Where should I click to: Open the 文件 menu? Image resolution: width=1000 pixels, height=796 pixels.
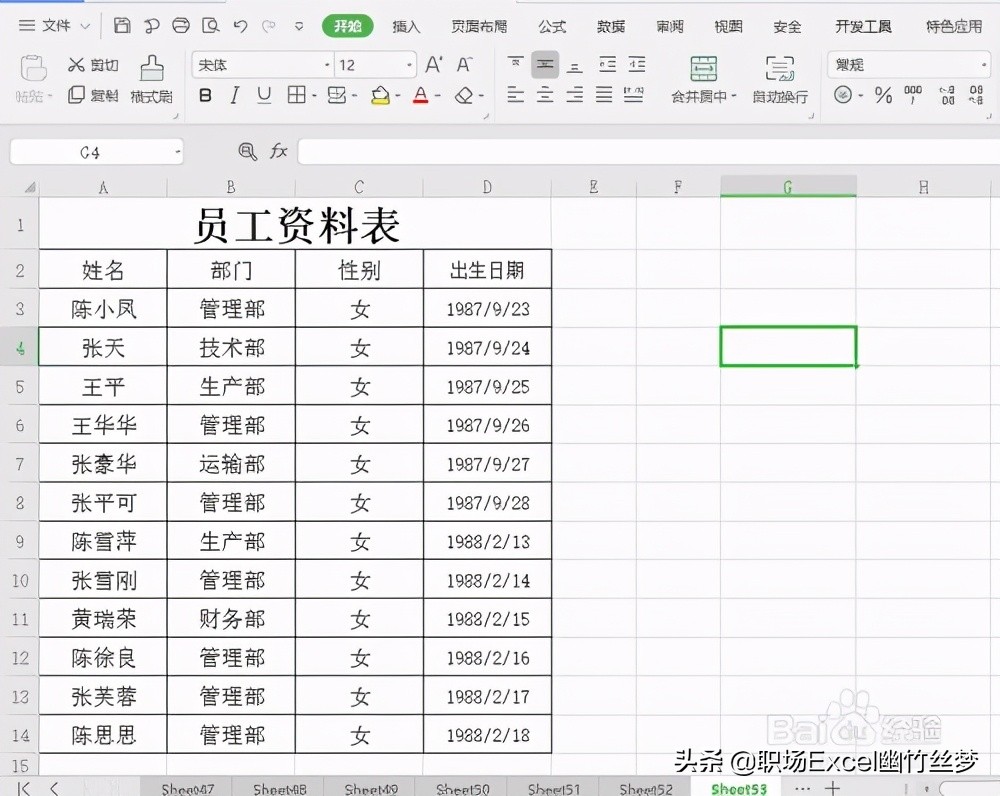pos(55,26)
